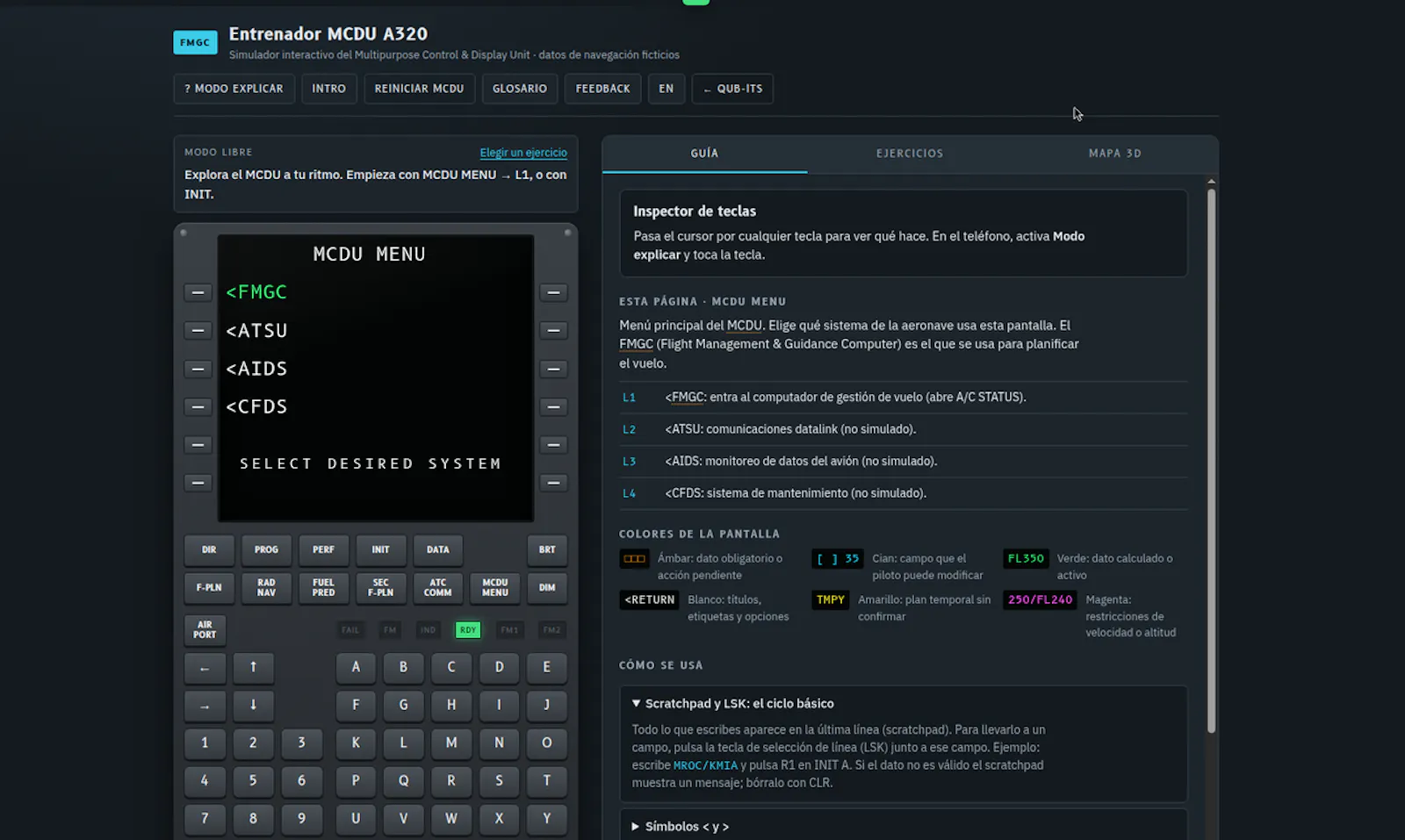Click the BRT brightness key
Viewport: 1405px width, 840px height.
pyautogui.click(x=547, y=549)
